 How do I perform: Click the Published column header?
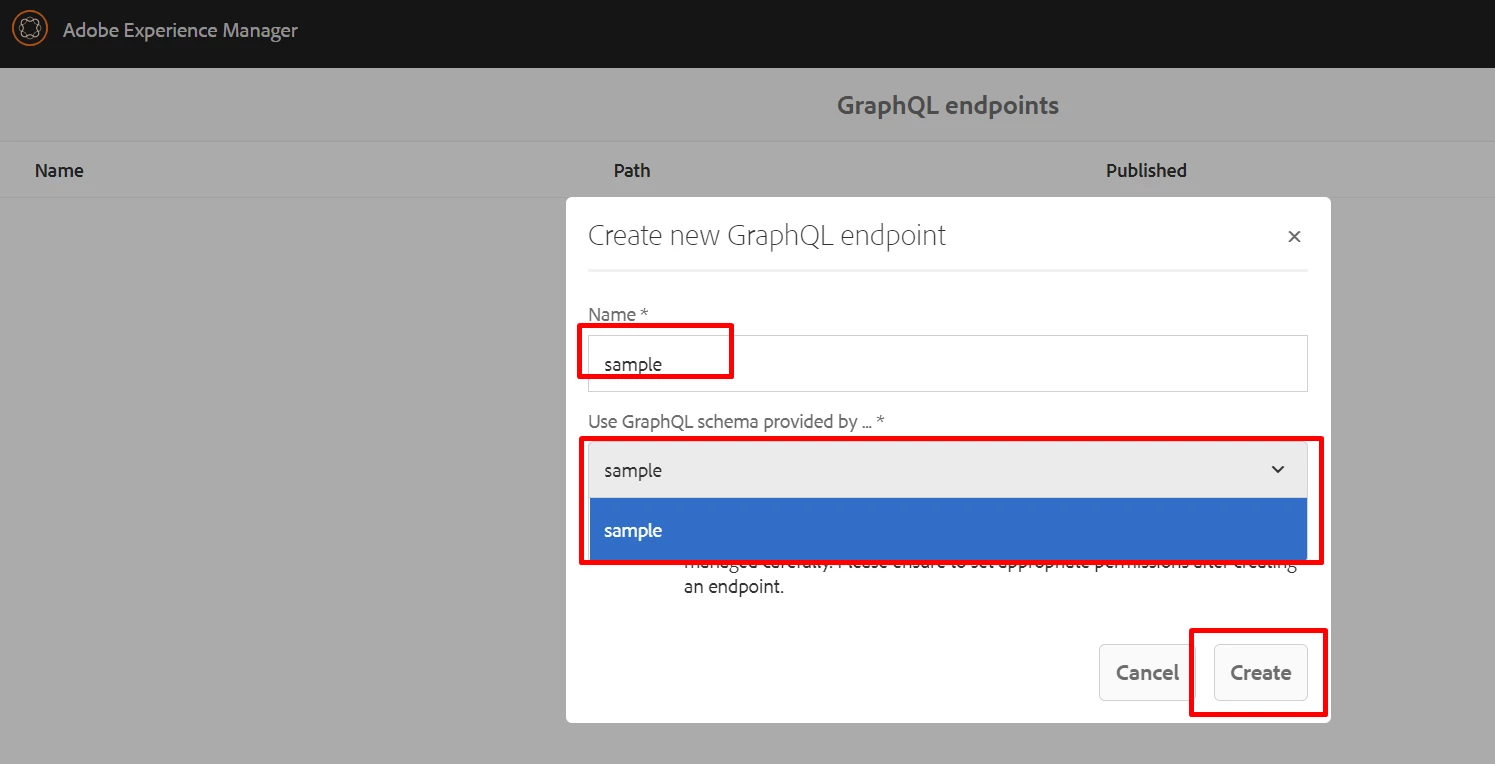1146,171
